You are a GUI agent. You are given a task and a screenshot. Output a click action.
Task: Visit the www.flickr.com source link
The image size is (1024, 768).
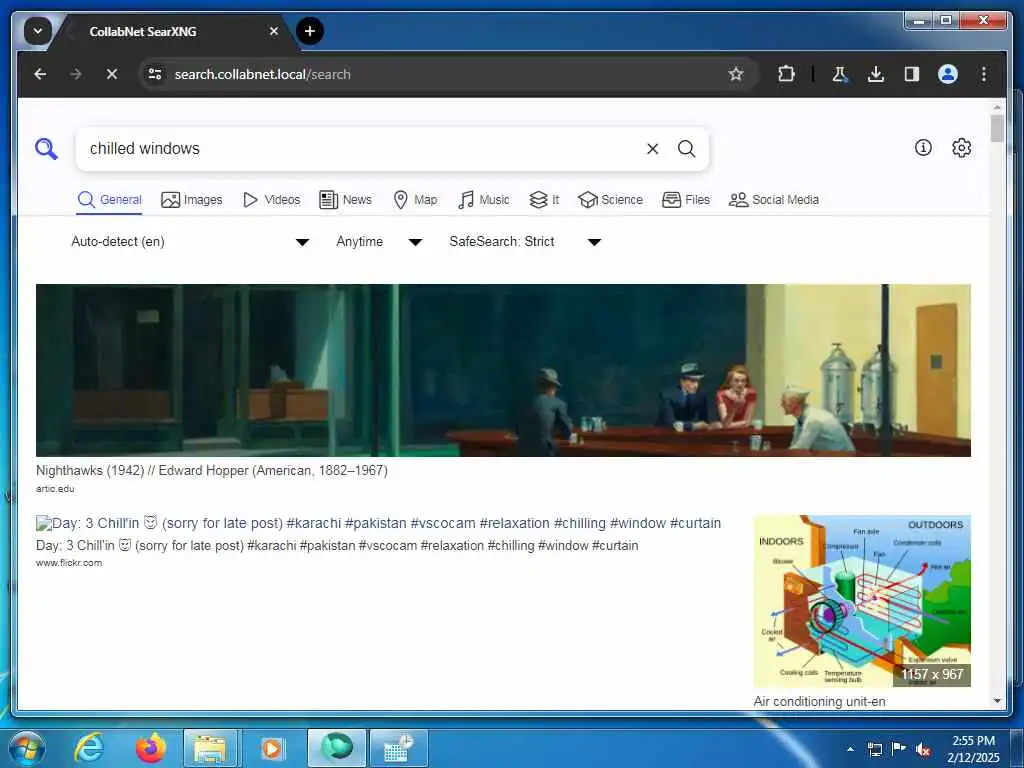click(x=69, y=563)
